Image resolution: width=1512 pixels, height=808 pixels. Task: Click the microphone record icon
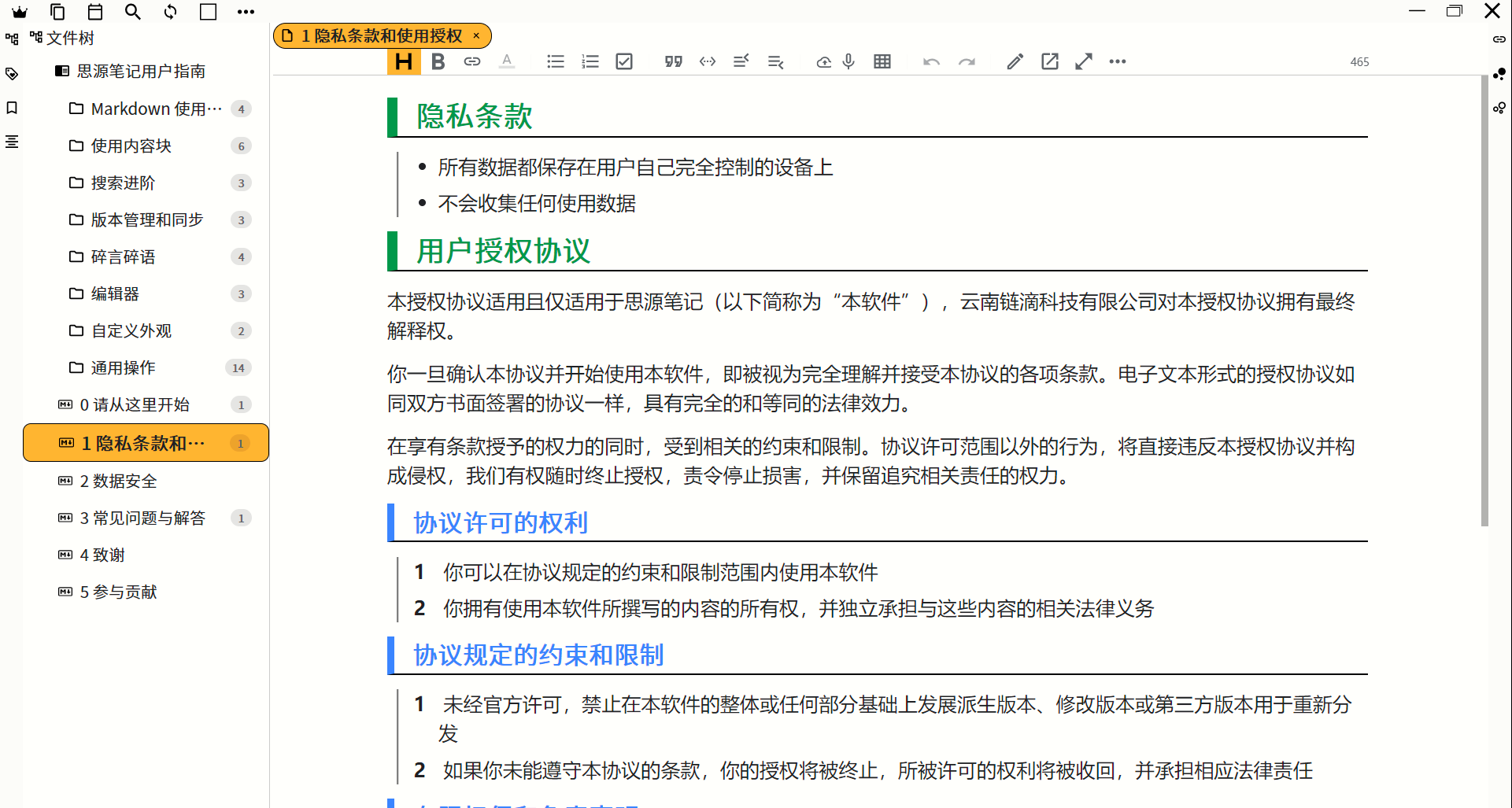coord(848,61)
